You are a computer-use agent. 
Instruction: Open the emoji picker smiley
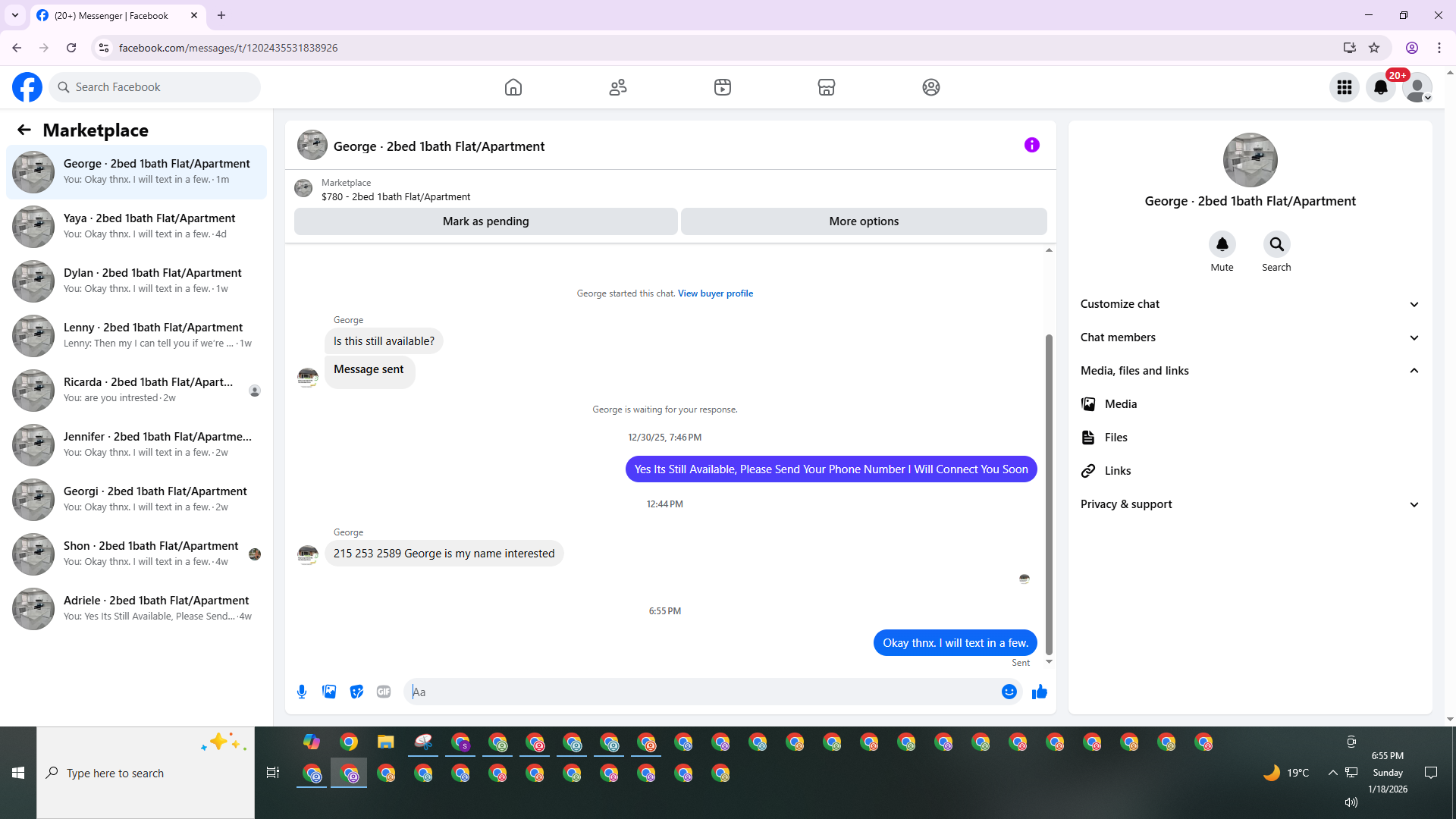1009,692
